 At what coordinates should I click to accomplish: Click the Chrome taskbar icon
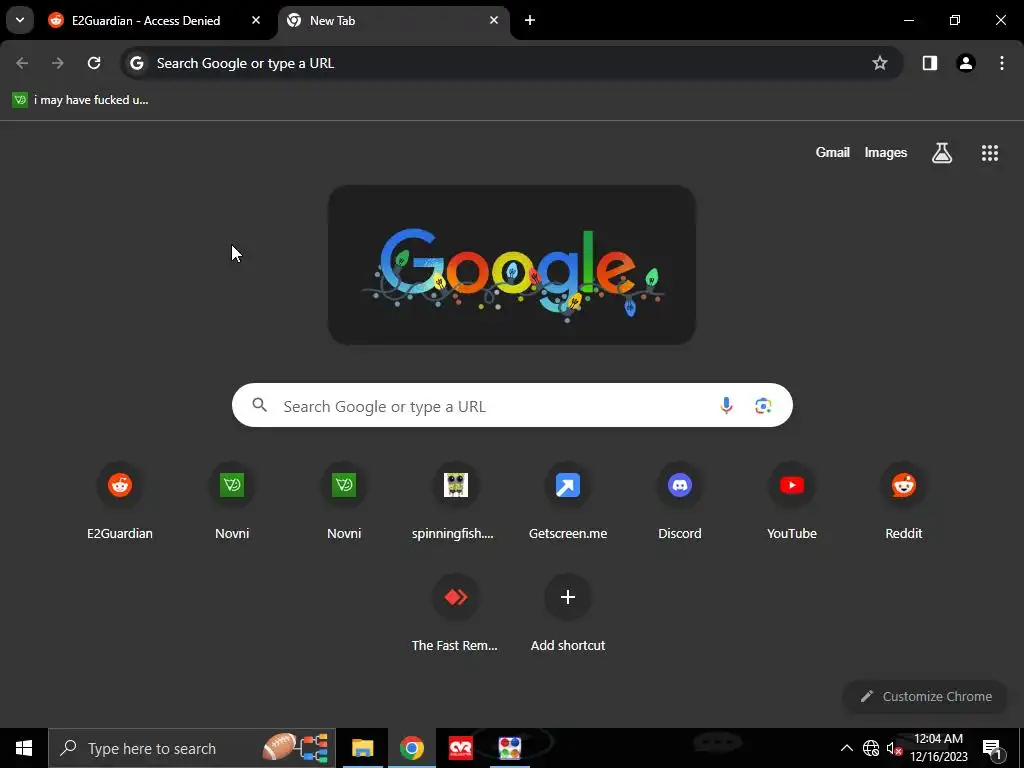(412, 748)
